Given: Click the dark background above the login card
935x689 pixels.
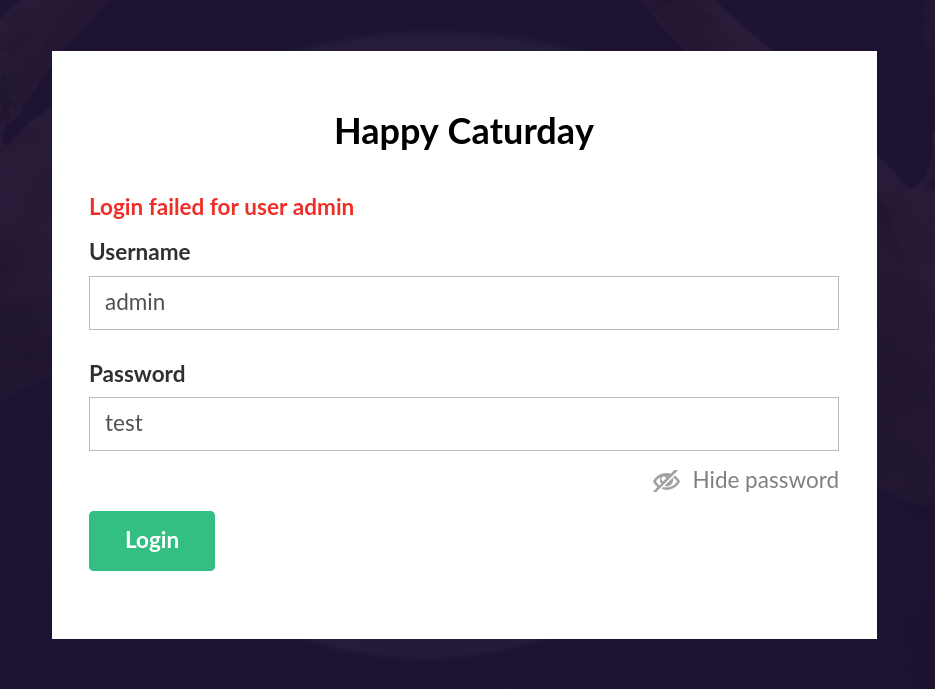Looking at the screenshot, I should (x=464, y=24).
